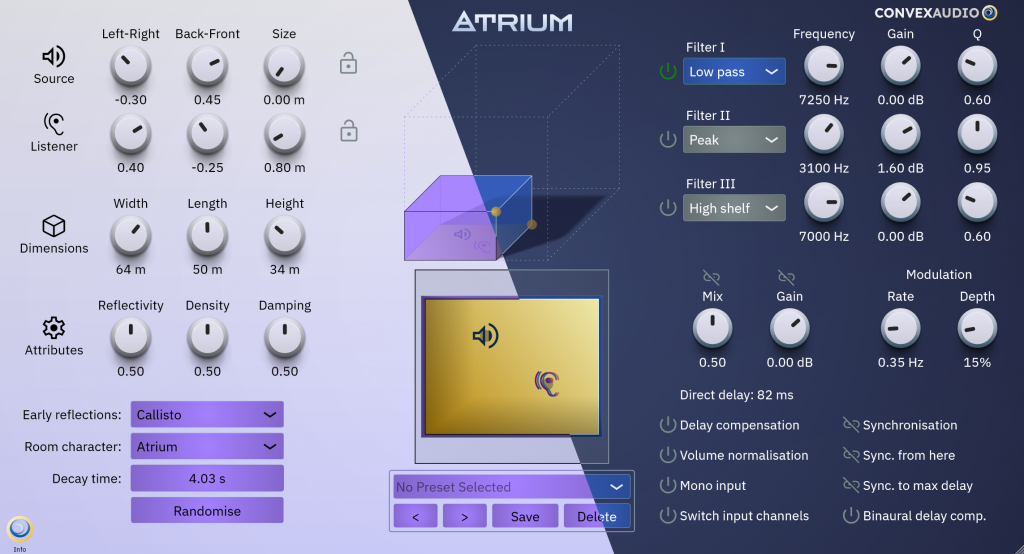Toggle the Synchronisation link option

(x=850, y=425)
